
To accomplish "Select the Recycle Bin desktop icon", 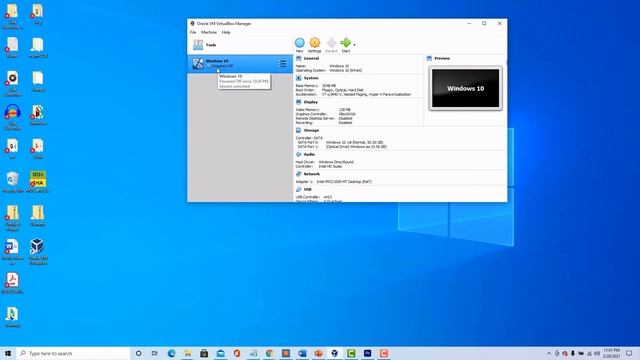I will (13, 182).
